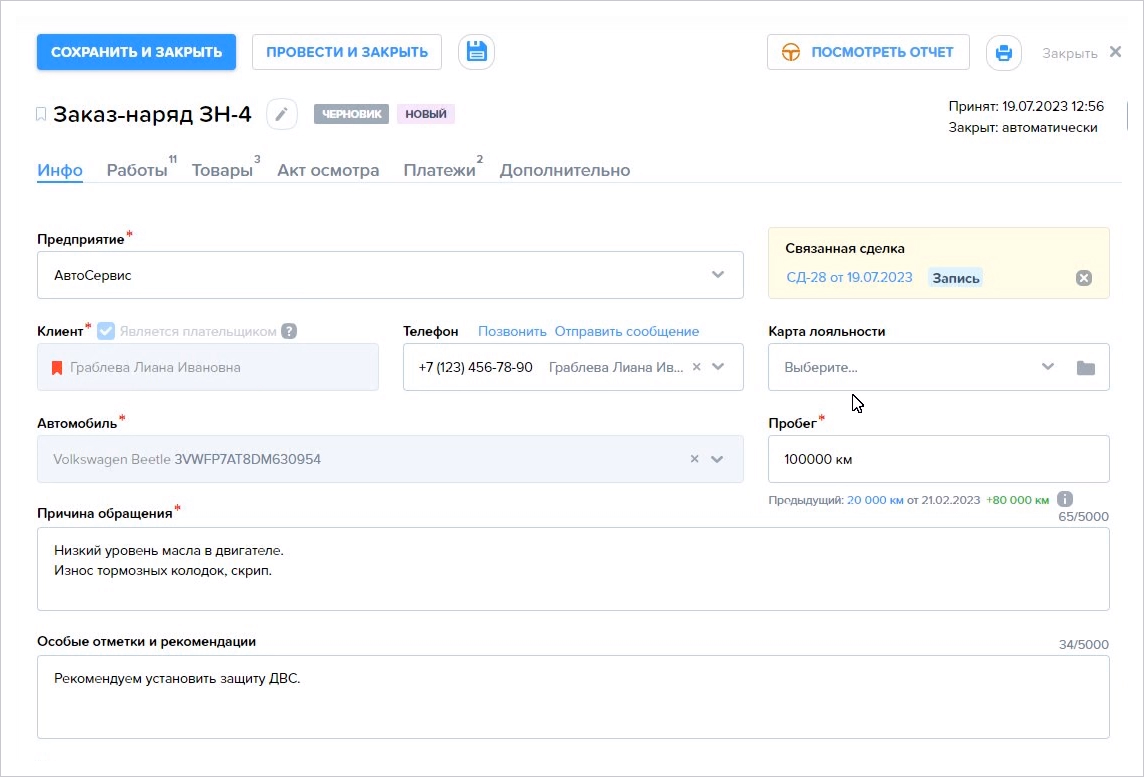This screenshot has height=777, width=1144.
Task: Toggle the Является плательщиком checkbox
Action: click(x=106, y=331)
